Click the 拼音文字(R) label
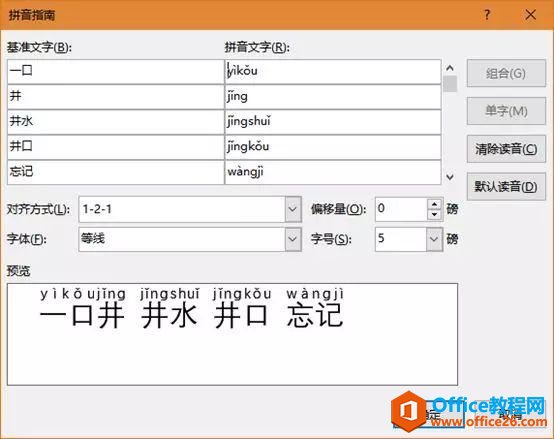 coord(257,47)
